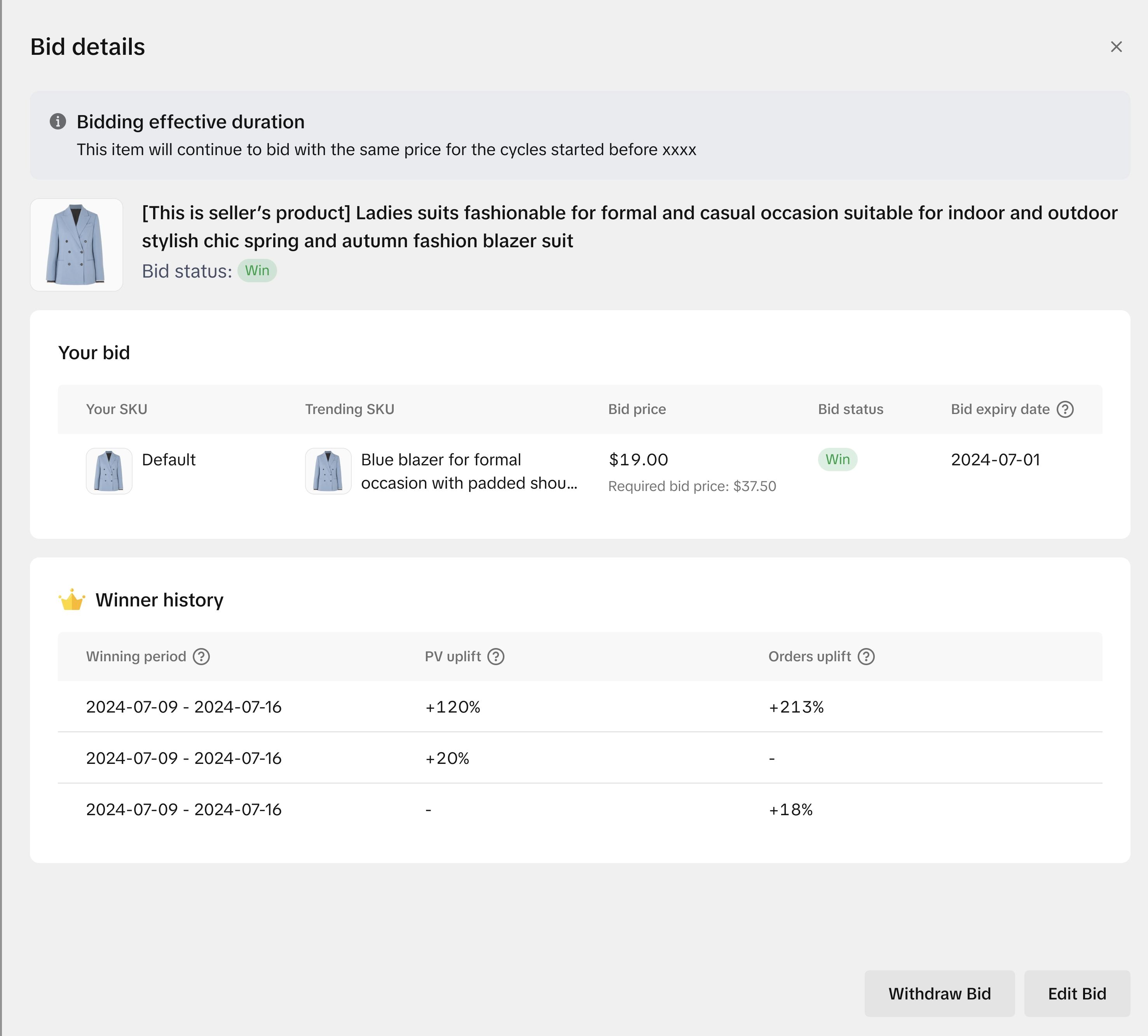The height and width of the screenshot is (1036, 1148).
Task: Click the Winner history crown icon
Action: click(x=72, y=600)
